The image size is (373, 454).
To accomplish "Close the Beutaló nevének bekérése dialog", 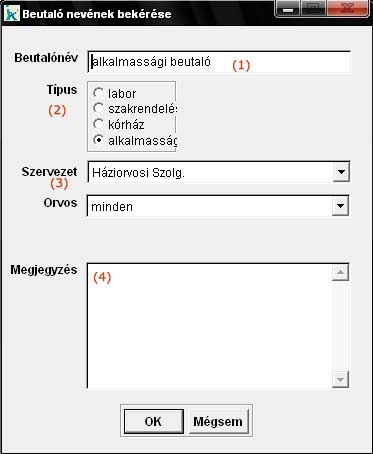I will point(348,8).
